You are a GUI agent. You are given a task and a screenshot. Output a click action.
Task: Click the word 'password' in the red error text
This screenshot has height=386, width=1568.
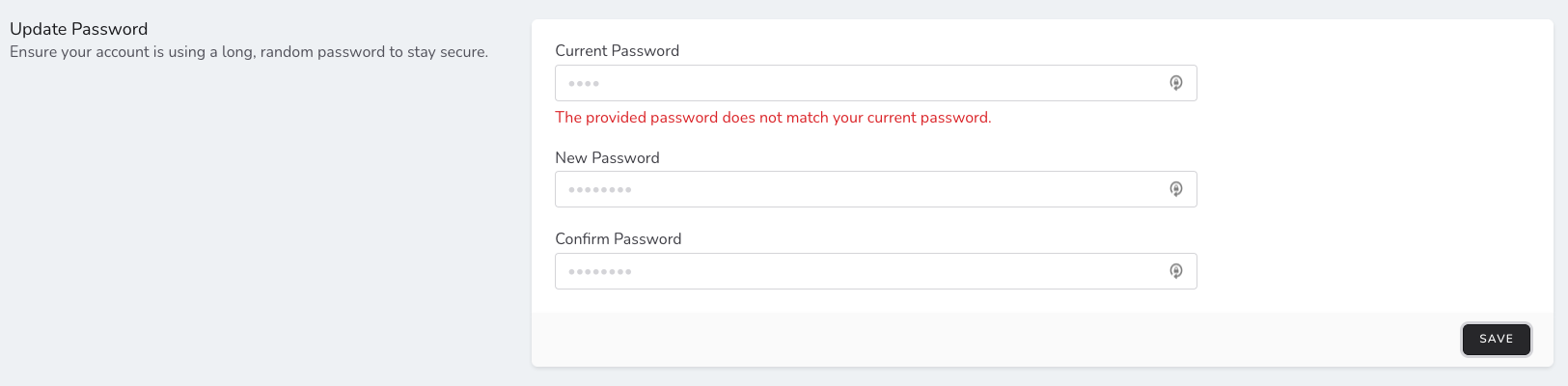click(x=684, y=118)
